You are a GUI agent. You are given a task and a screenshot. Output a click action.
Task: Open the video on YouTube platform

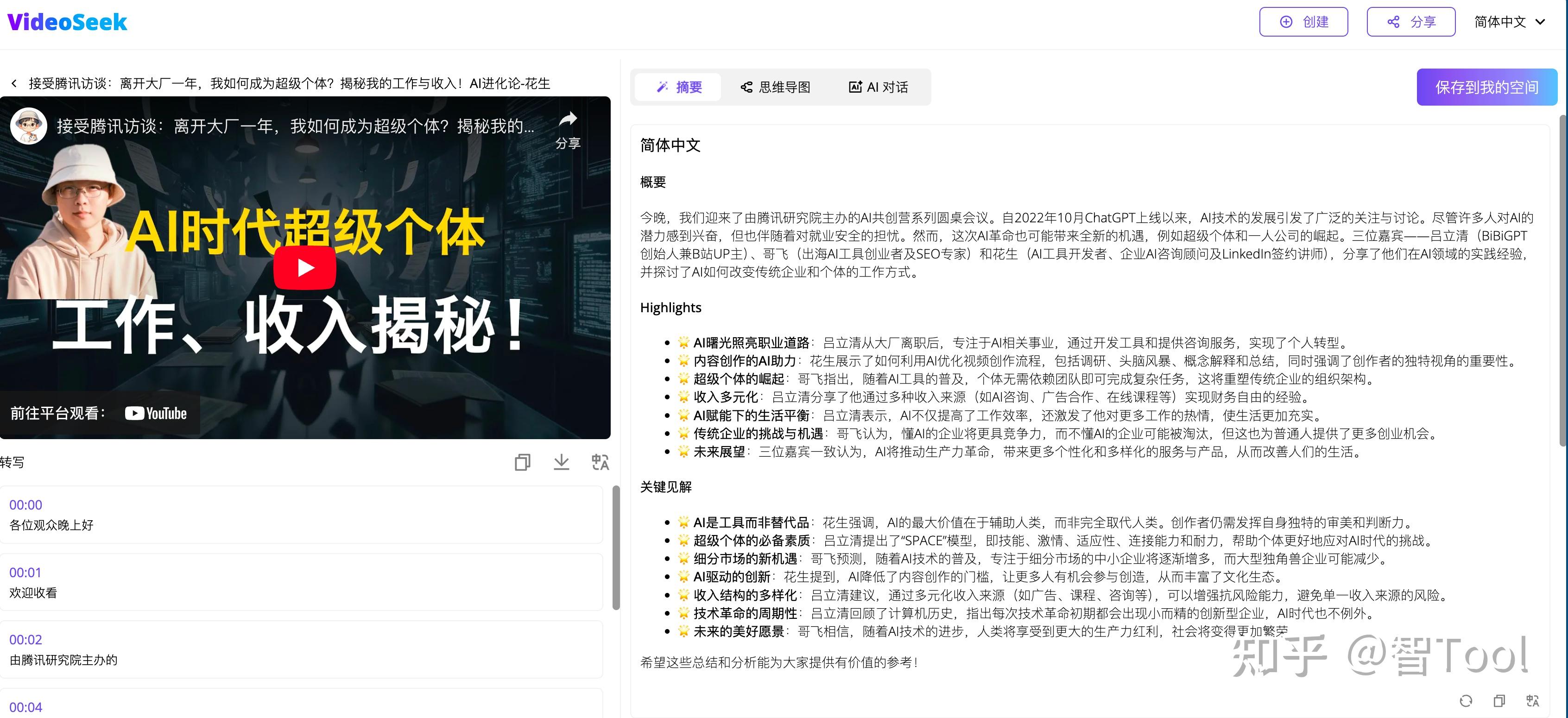tap(100, 413)
